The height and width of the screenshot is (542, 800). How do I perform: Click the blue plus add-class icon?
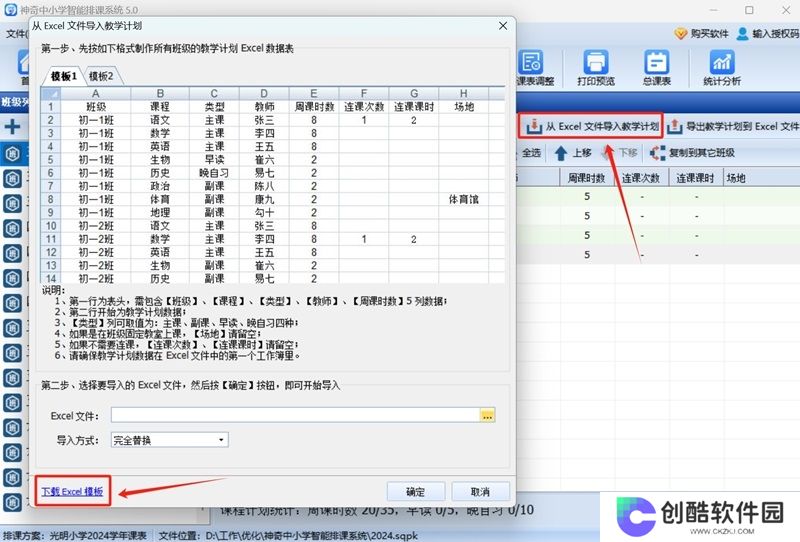coord(13,127)
